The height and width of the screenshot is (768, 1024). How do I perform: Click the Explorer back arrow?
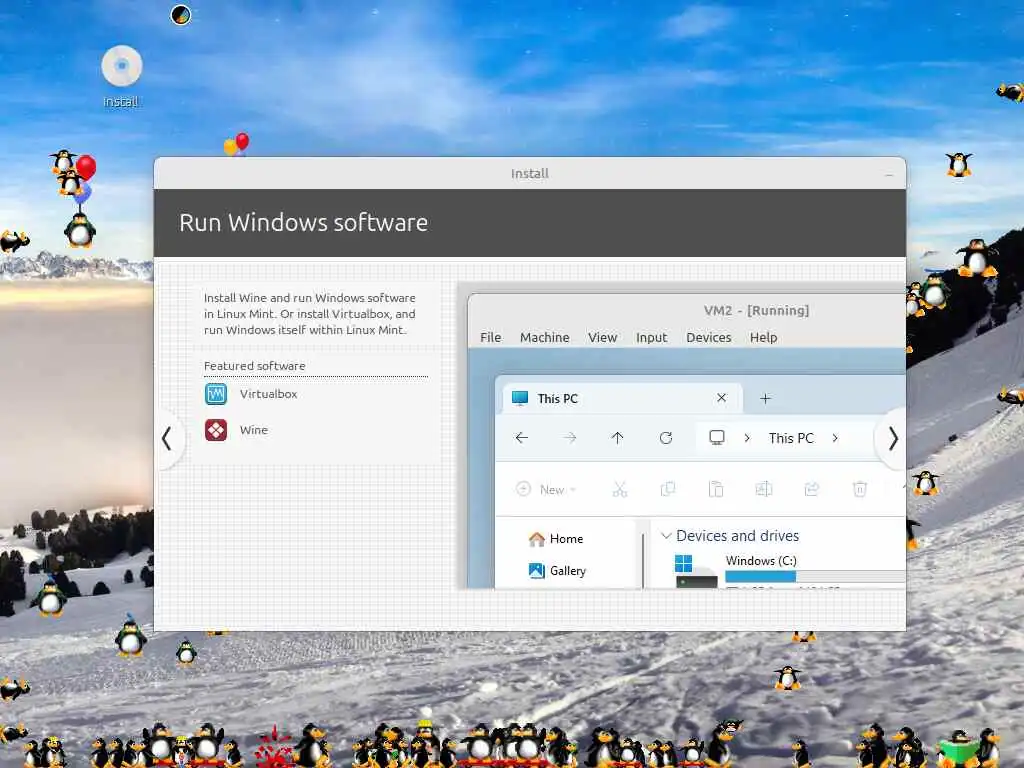click(x=521, y=438)
